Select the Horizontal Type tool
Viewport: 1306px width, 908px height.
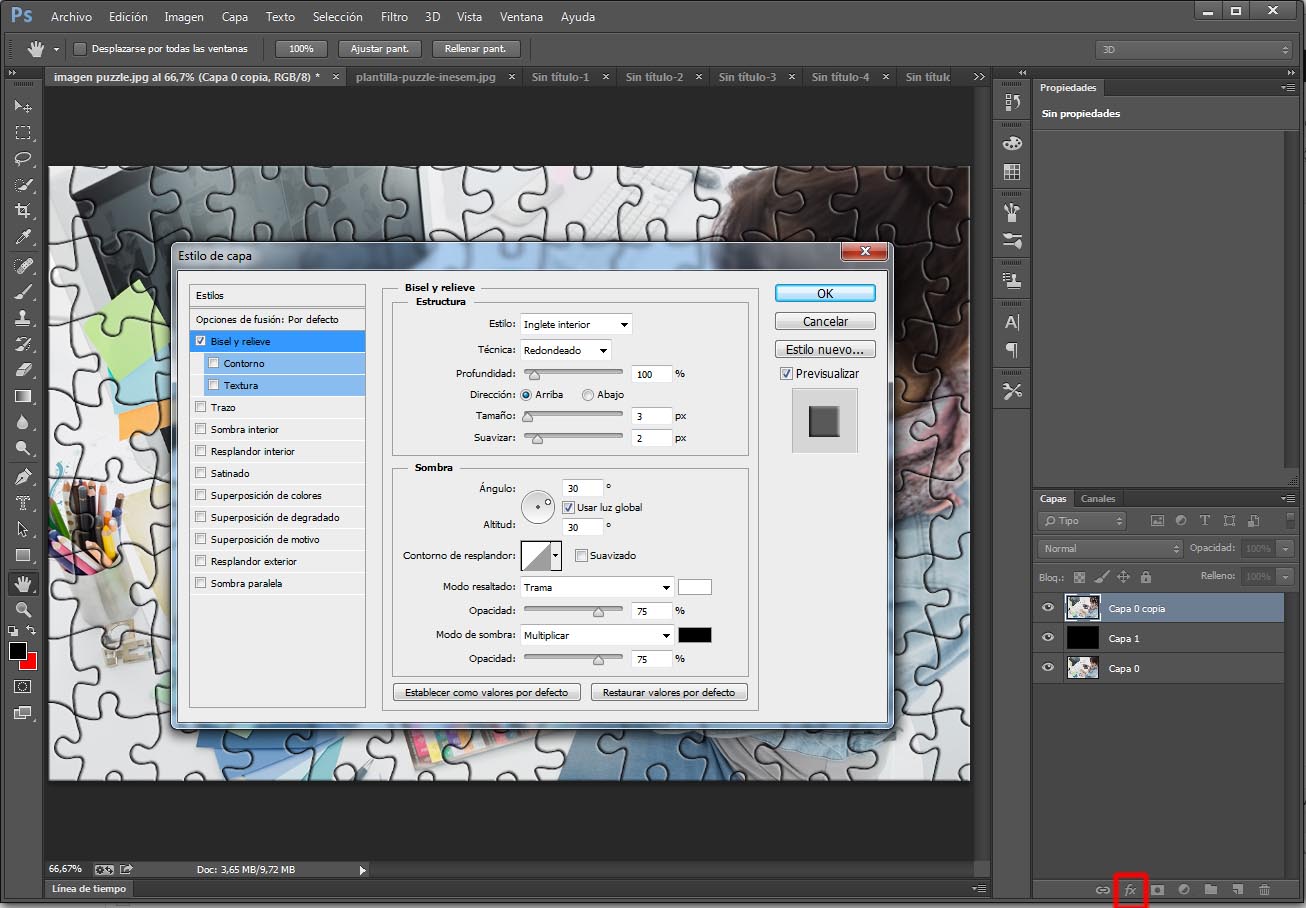pos(23,503)
